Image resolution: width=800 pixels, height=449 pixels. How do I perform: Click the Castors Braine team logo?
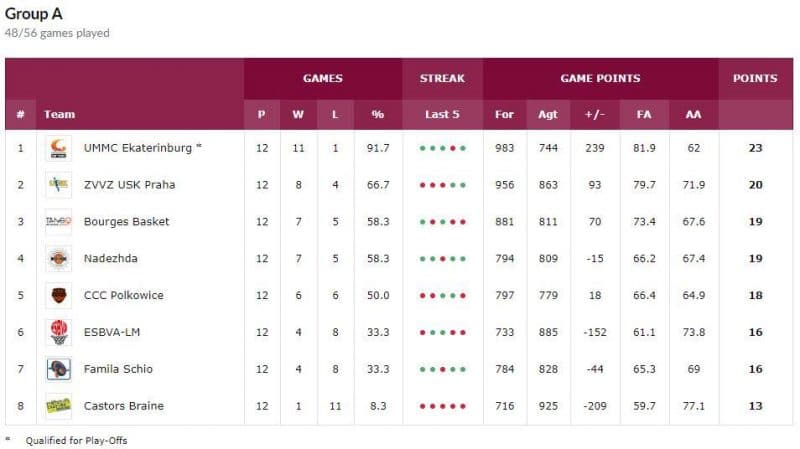coord(58,406)
